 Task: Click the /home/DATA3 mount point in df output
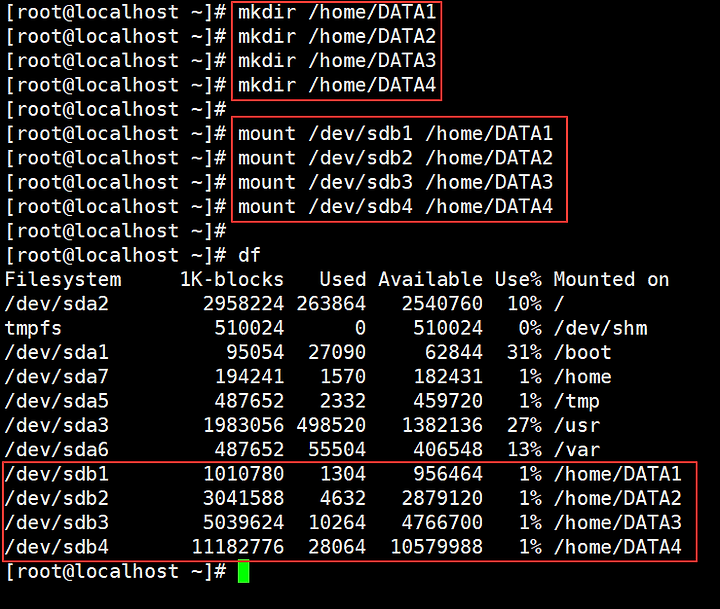pos(618,523)
